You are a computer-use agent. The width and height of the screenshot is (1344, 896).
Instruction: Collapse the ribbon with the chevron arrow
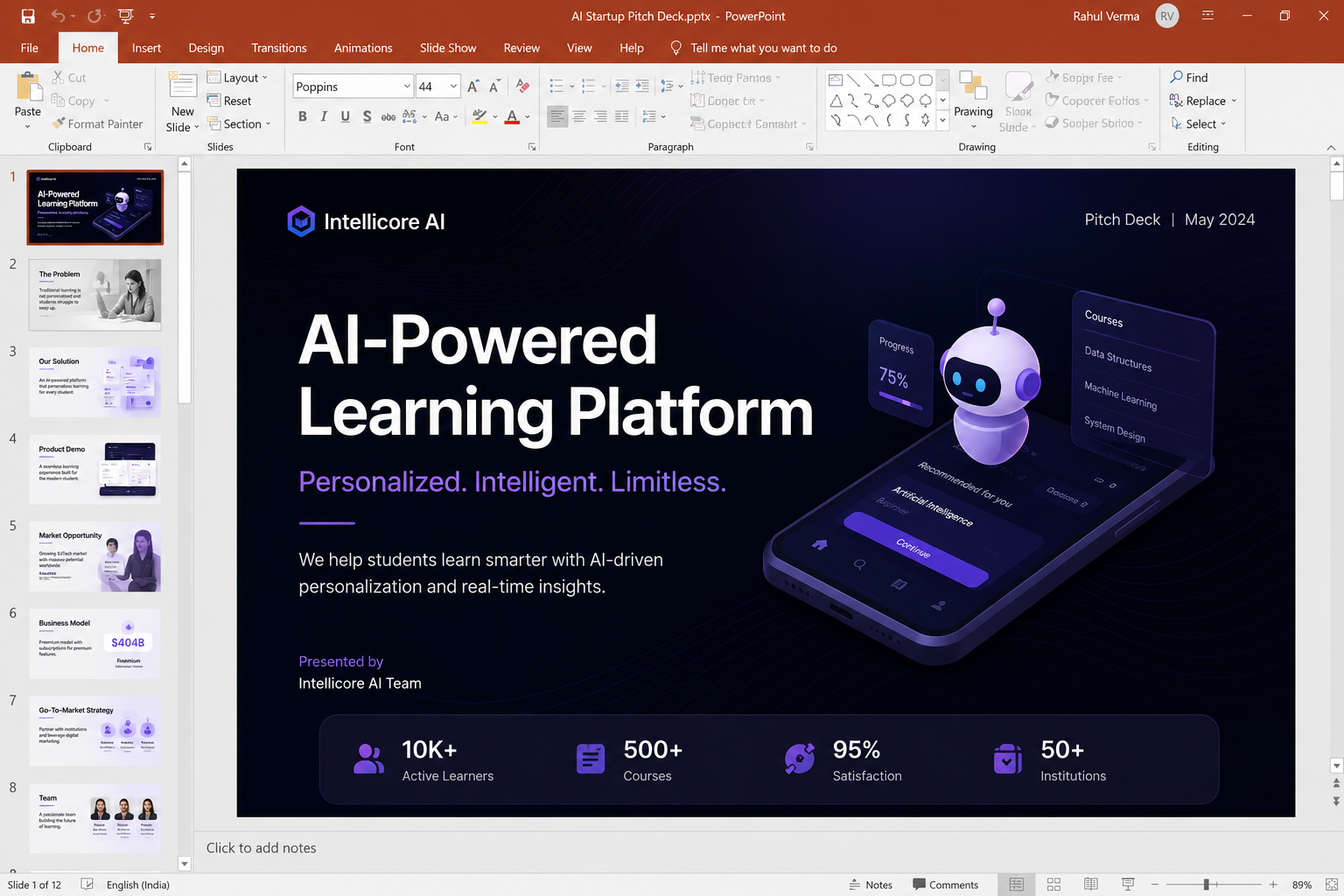(x=1331, y=147)
